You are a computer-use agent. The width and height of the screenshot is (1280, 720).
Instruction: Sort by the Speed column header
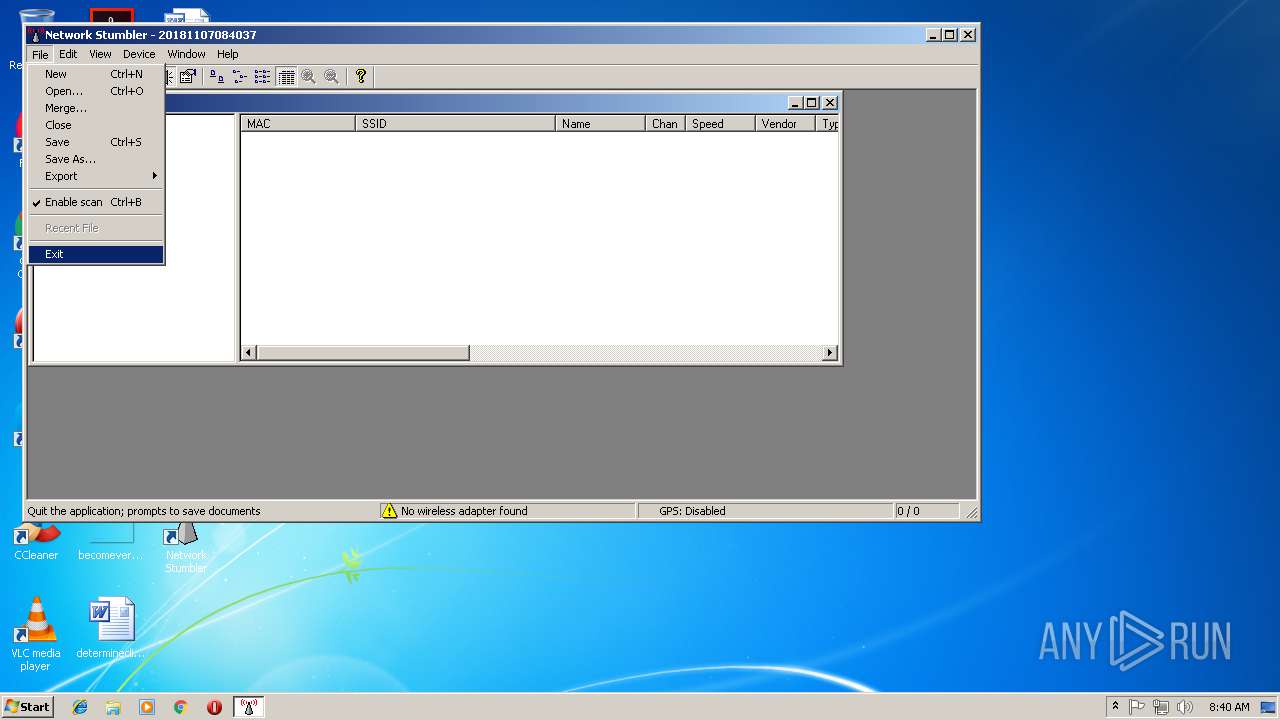click(720, 124)
